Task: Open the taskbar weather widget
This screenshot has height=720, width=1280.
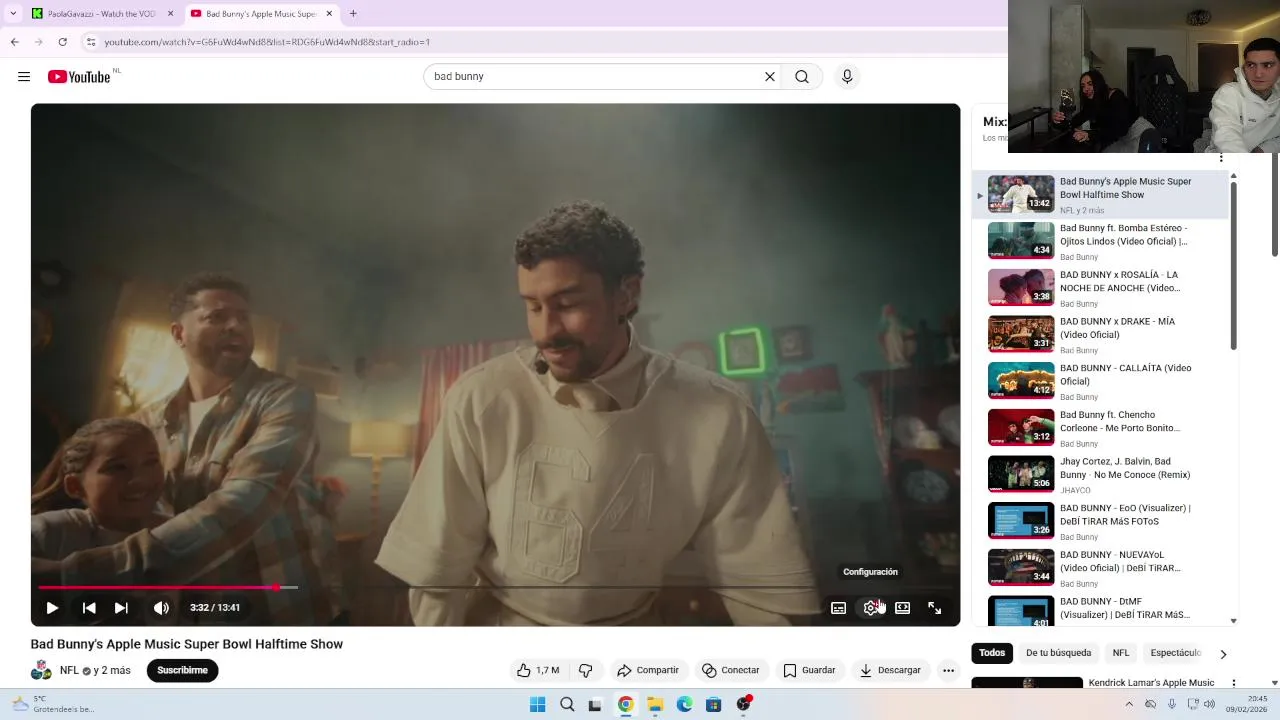Action: tap(52, 704)
